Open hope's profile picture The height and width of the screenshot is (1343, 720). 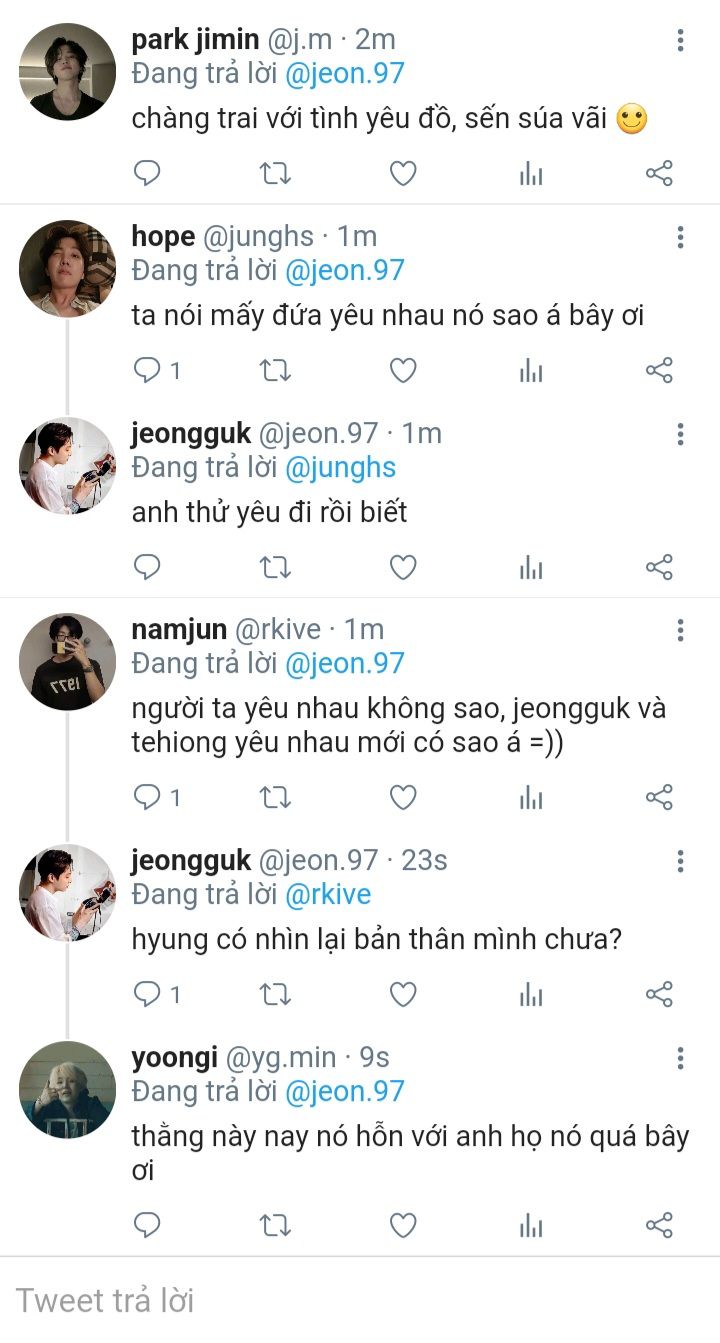(x=67, y=269)
